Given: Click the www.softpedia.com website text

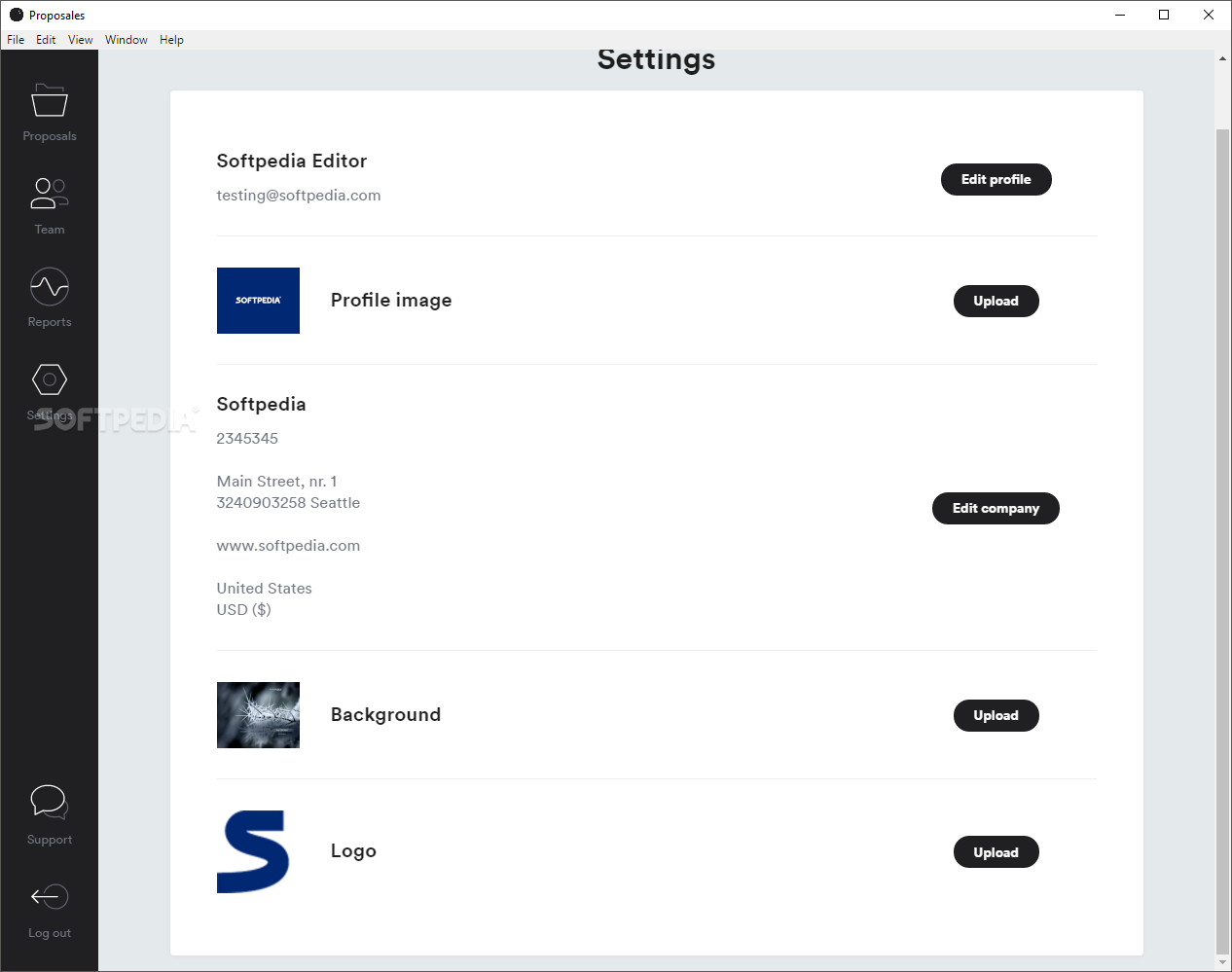Looking at the screenshot, I should pos(288,546).
